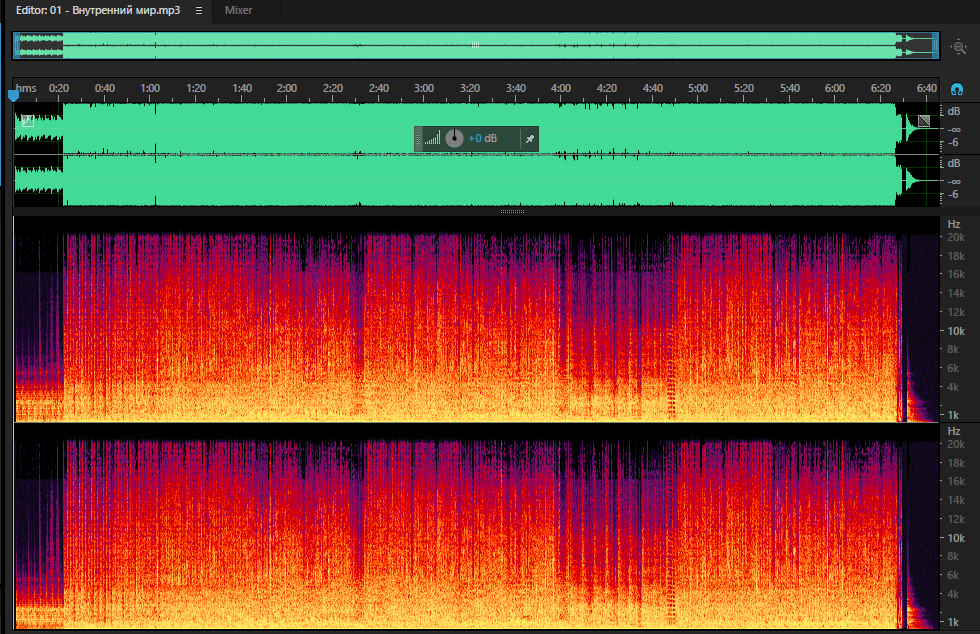Click the 4k label on the lower spectrogram scale
This screenshot has height=634, width=980.
[x=952, y=594]
